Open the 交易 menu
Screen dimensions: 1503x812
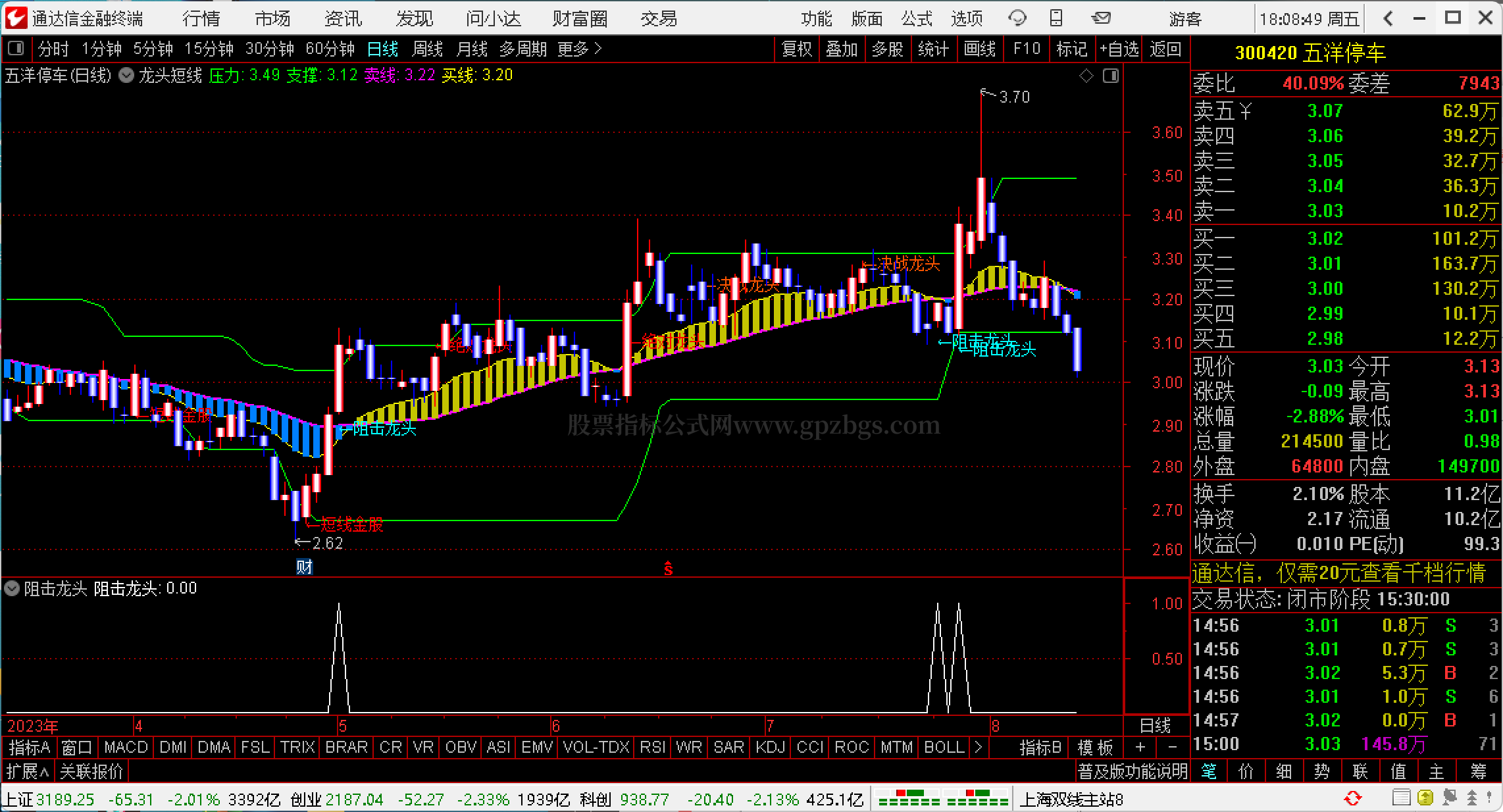pyautogui.click(x=659, y=18)
